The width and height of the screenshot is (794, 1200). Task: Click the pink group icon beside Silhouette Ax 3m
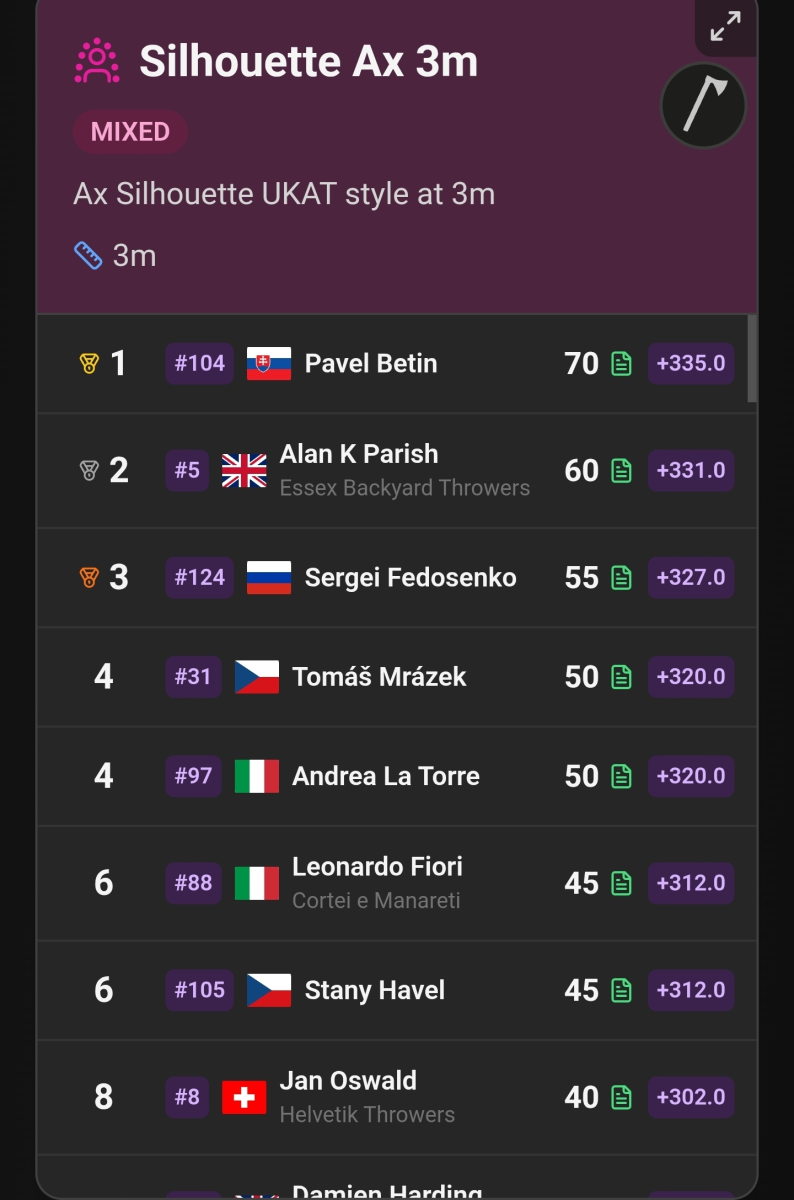point(97,61)
